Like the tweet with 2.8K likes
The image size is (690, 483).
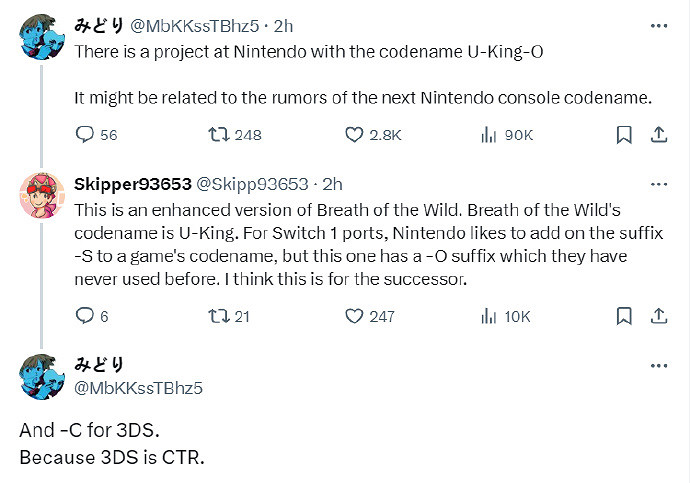pyautogui.click(x=353, y=134)
